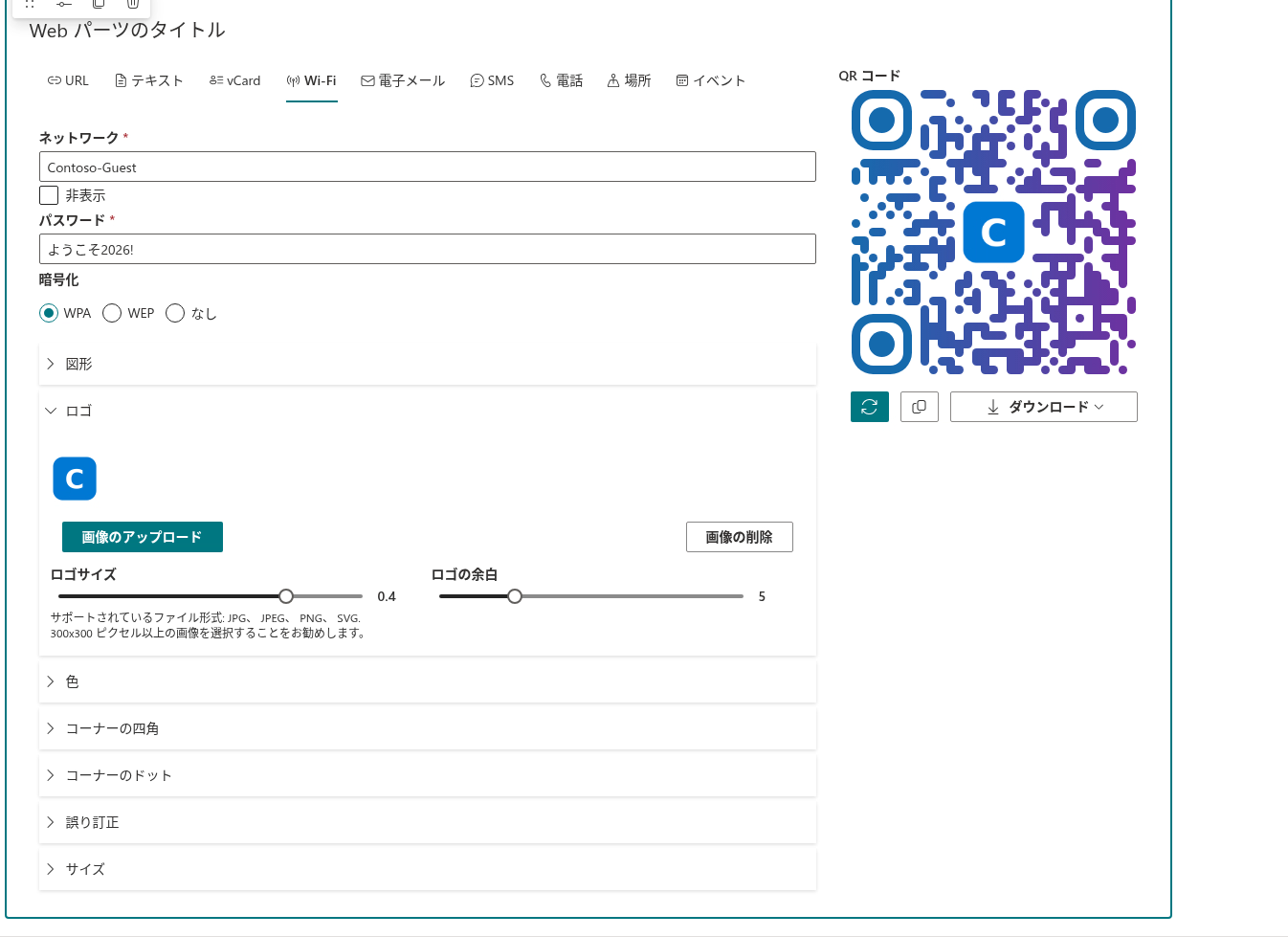
Task: Open the 場所 tab
Action: point(629,80)
